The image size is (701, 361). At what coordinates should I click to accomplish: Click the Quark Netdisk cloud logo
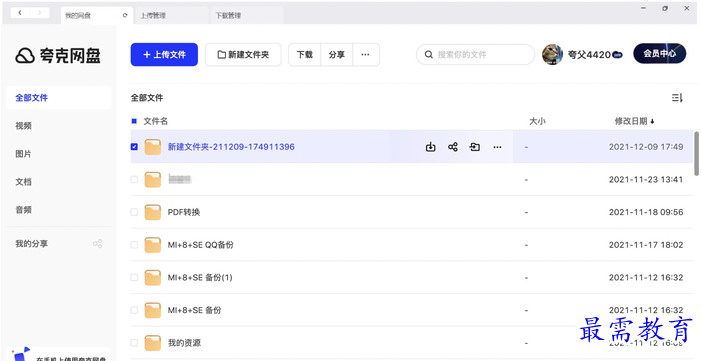[25, 55]
